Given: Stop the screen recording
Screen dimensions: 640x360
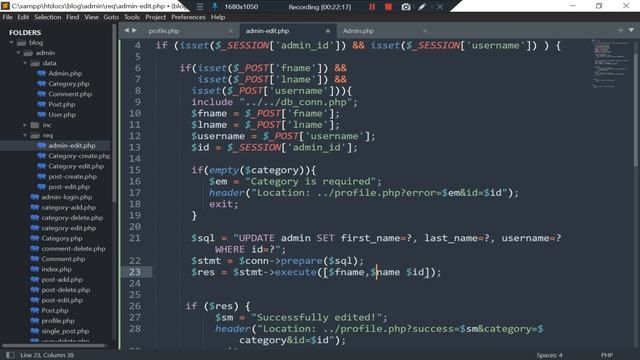Looking at the screenshot, I should click(x=388, y=7).
